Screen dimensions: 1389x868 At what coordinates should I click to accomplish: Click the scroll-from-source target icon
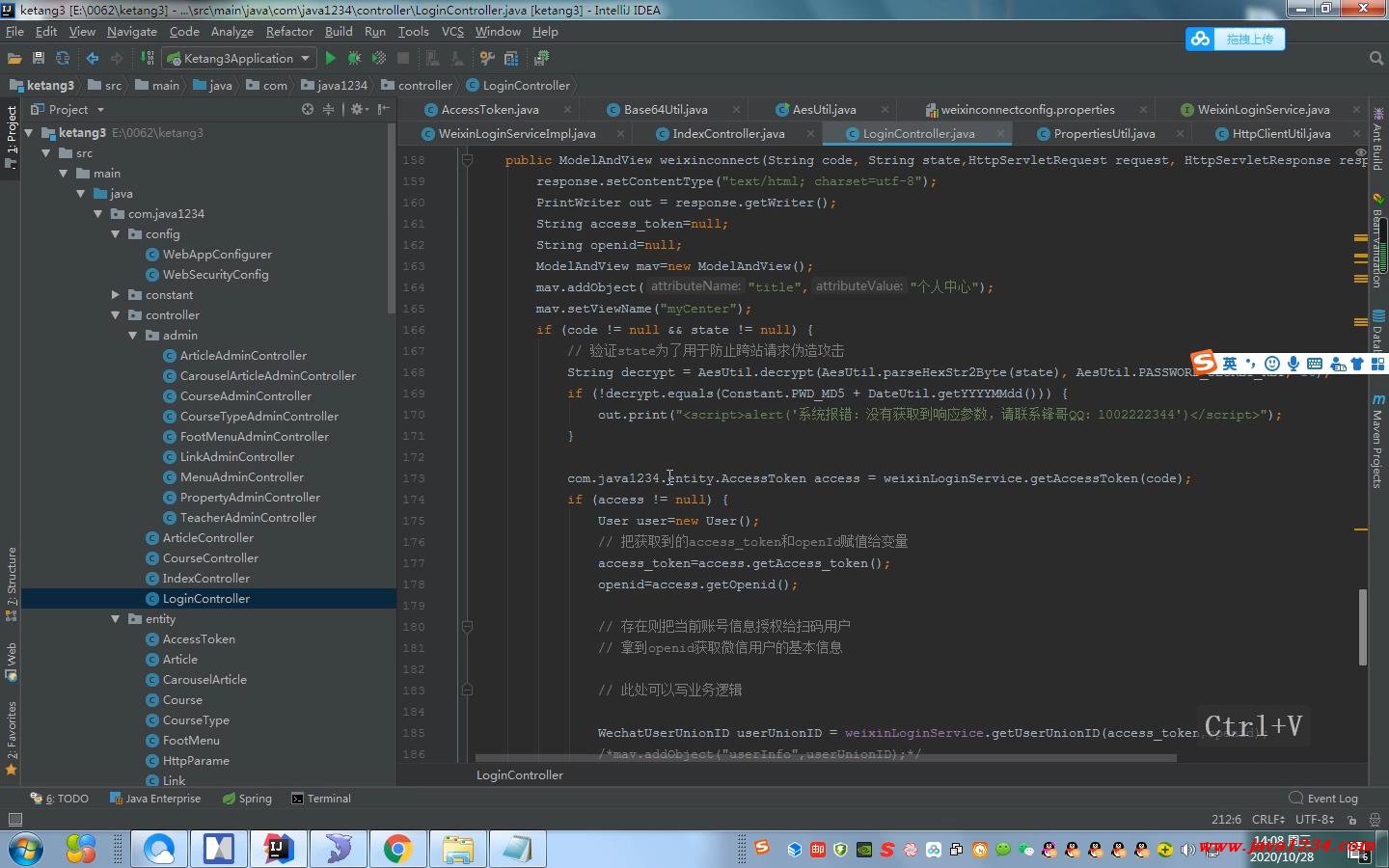(x=308, y=109)
